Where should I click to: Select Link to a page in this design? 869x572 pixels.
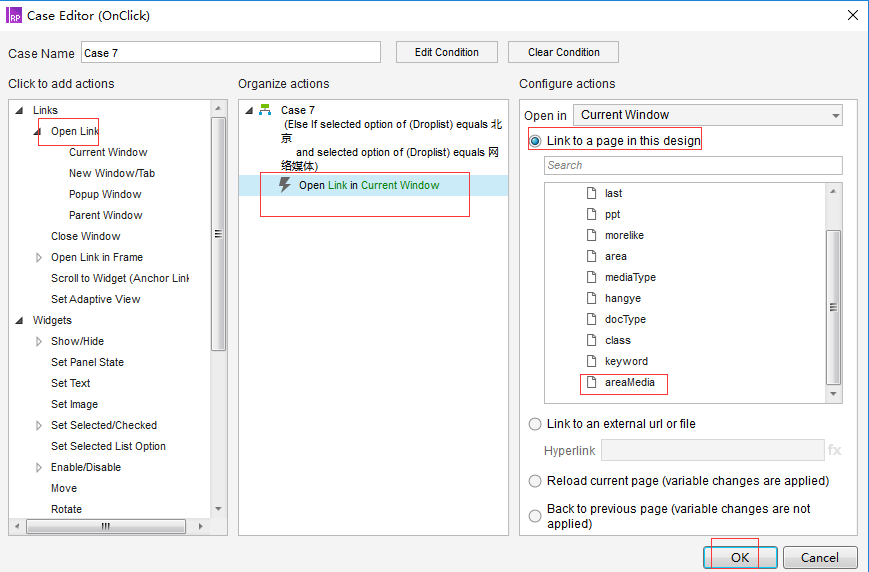click(535, 141)
